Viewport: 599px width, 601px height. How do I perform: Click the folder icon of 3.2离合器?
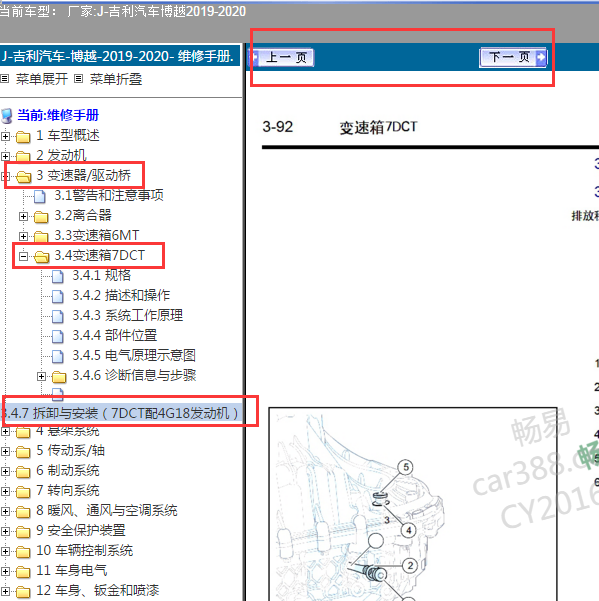click(x=41, y=217)
